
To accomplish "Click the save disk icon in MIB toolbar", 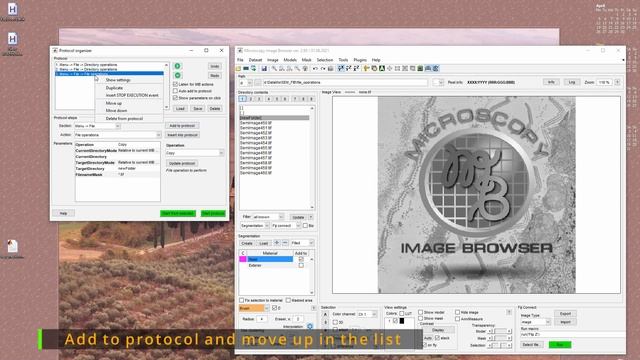I will point(264,69).
